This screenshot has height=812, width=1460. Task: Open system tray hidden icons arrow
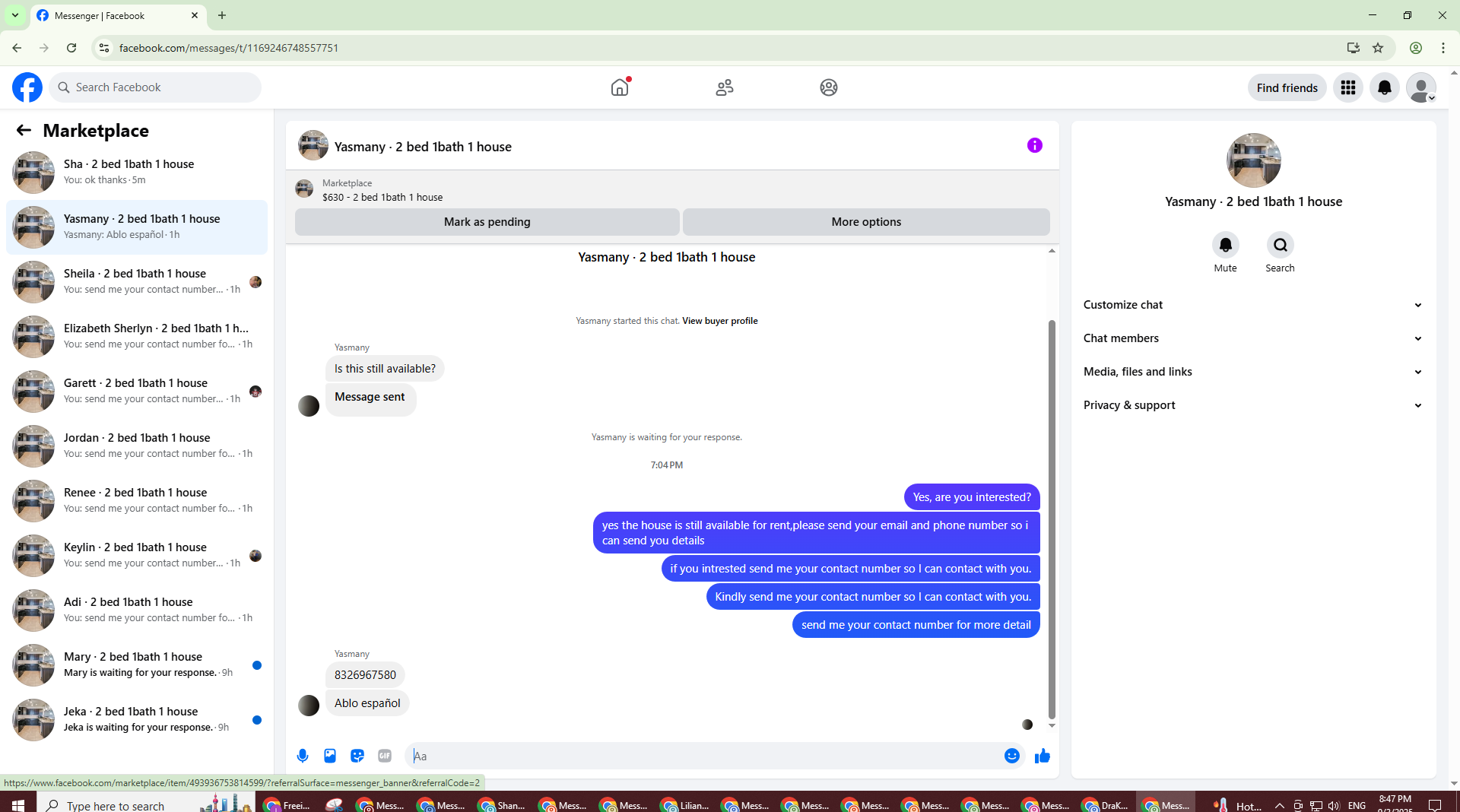pos(1279,806)
